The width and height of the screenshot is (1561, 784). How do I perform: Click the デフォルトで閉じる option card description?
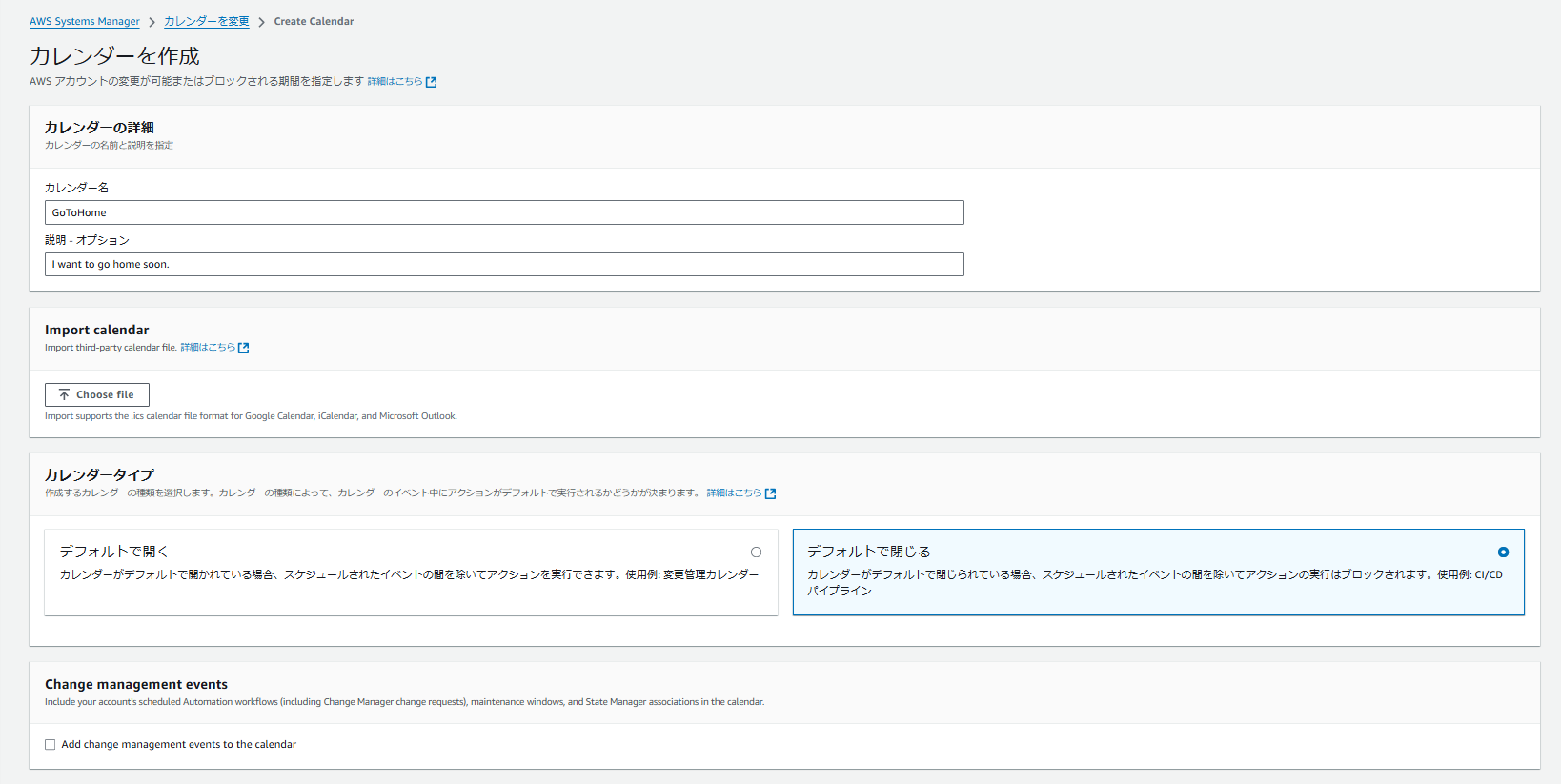coord(1154,582)
